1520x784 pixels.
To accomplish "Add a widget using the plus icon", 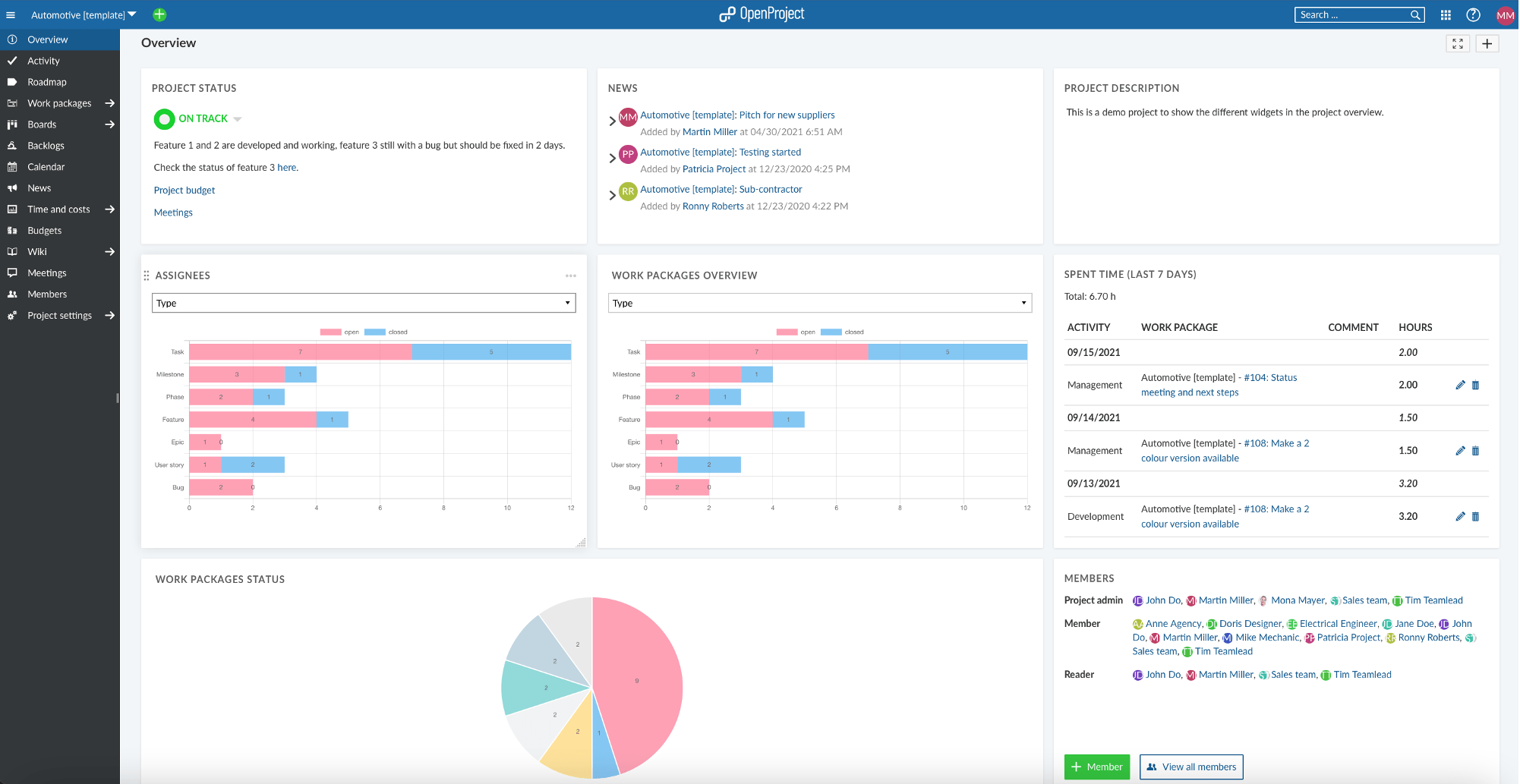I will (x=1487, y=43).
